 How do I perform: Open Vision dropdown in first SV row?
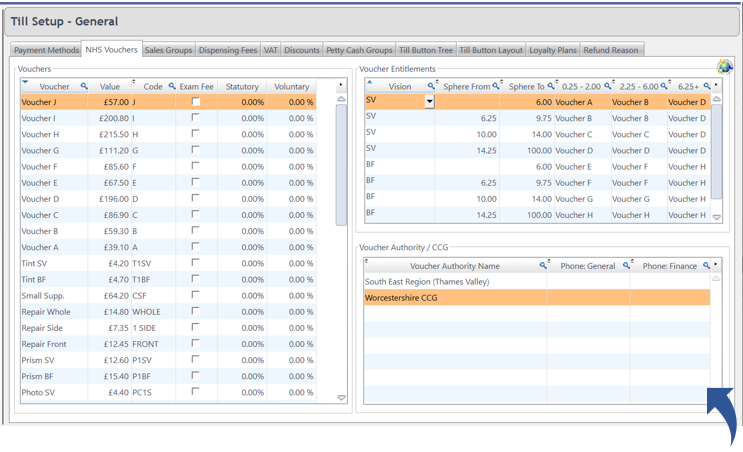click(x=429, y=101)
